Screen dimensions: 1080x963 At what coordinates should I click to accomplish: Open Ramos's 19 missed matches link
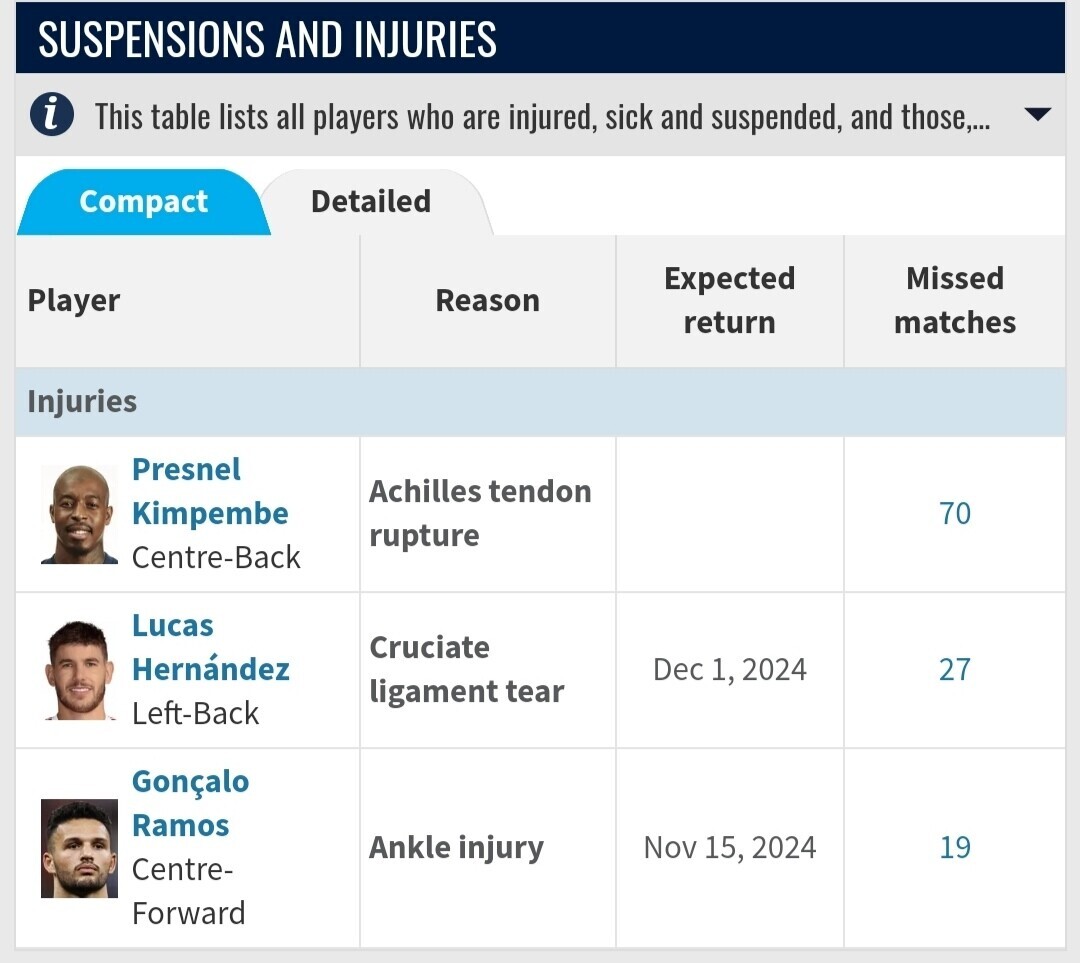pyautogui.click(x=955, y=847)
